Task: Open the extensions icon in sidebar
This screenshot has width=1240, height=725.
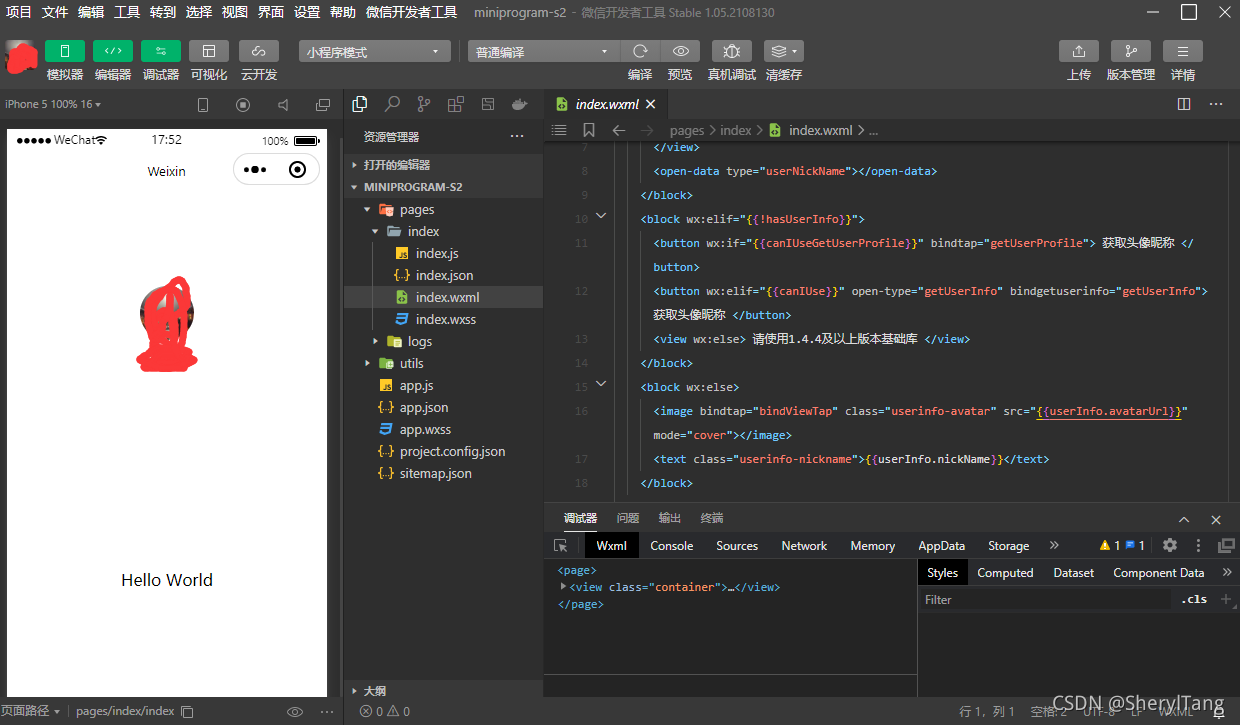Action: click(x=456, y=104)
